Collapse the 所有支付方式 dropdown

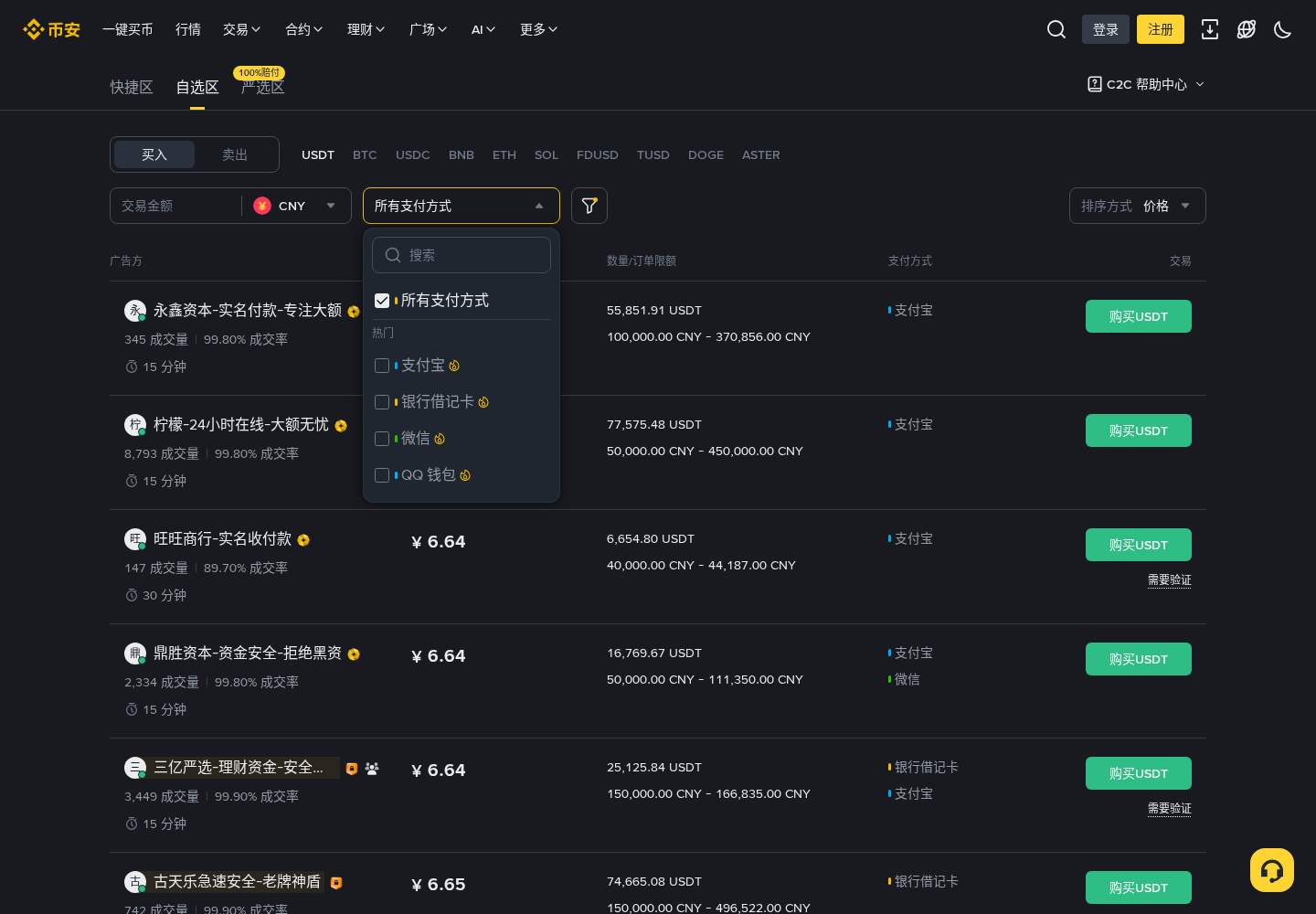click(462, 206)
